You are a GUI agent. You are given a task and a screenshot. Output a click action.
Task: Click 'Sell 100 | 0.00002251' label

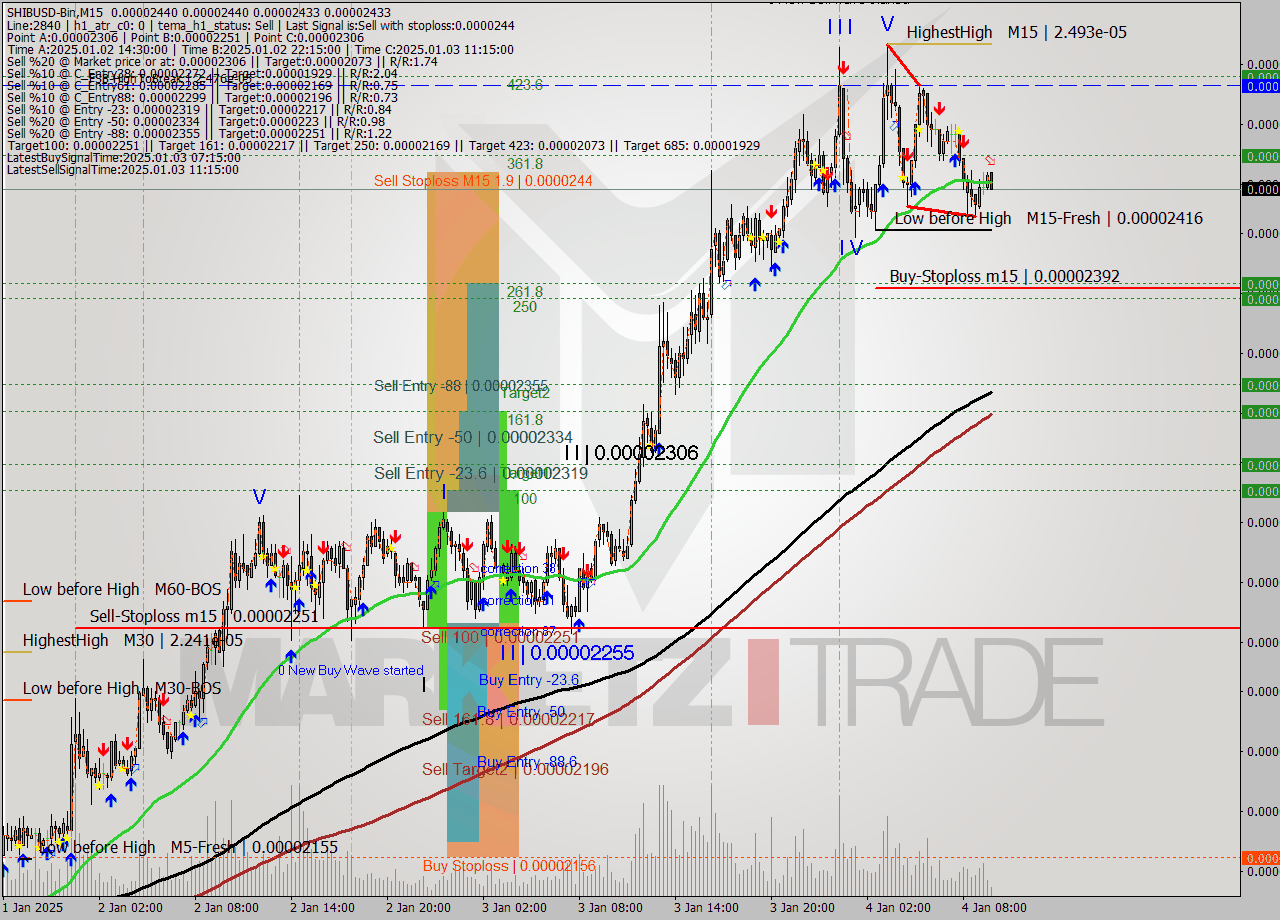click(x=500, y=637)
